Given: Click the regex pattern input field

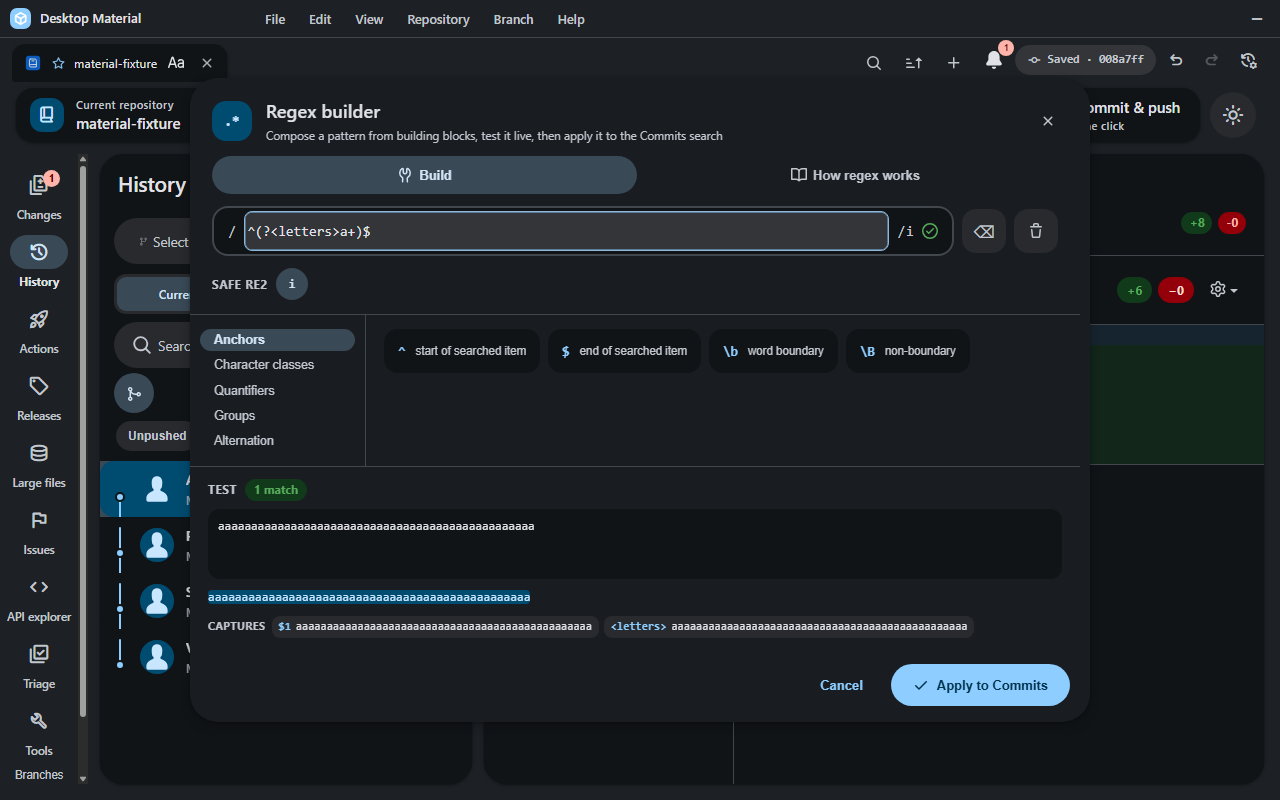Looking at the screenshot, I should pos(566,231).
